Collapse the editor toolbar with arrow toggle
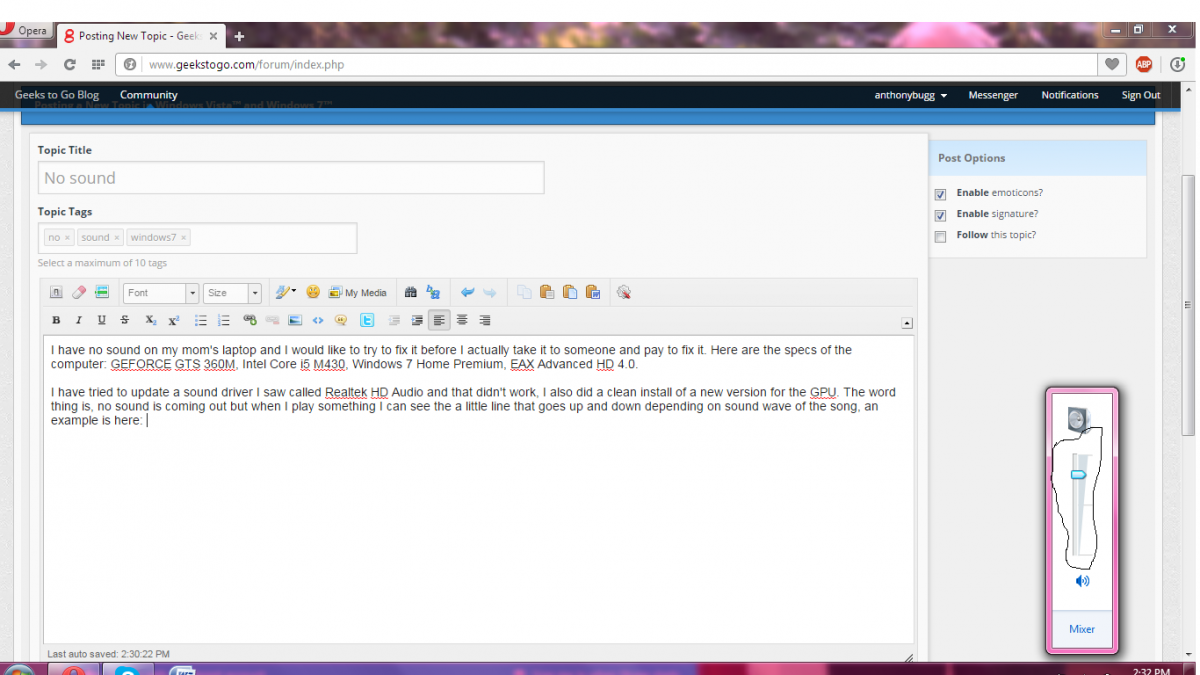1200x675 pixels. (906, 323)
